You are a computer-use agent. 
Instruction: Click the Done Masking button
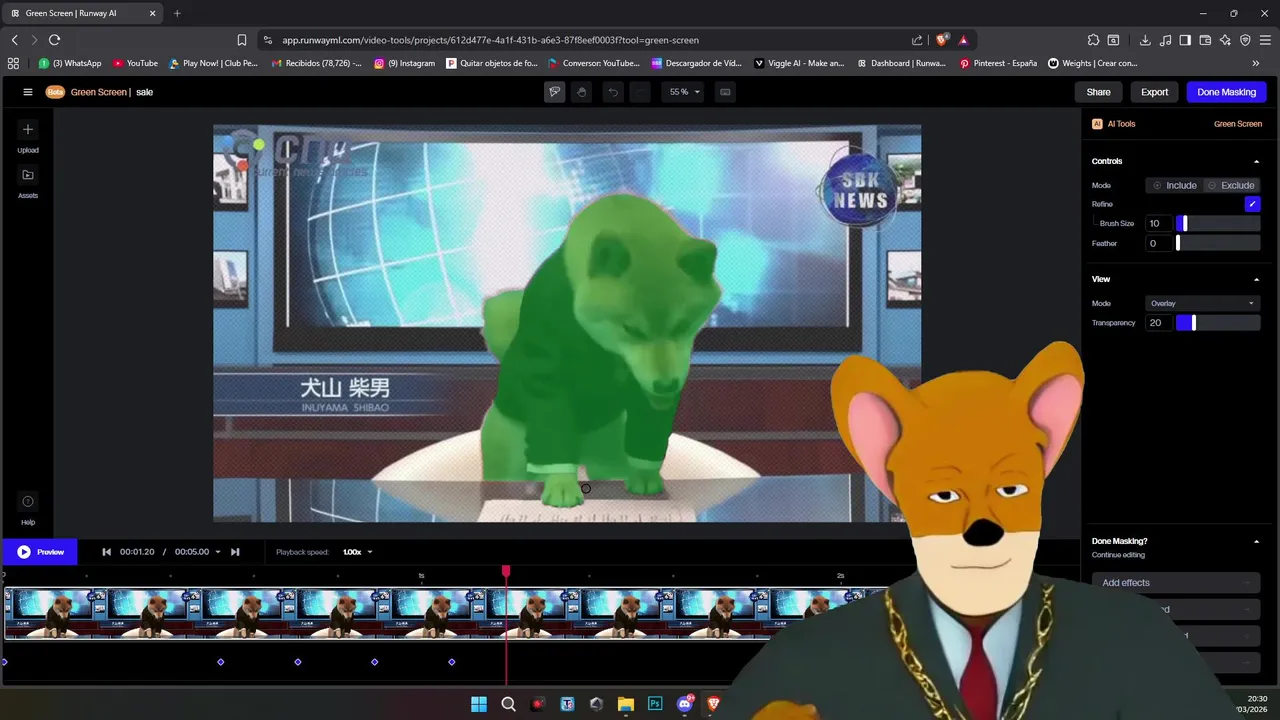1226,92
